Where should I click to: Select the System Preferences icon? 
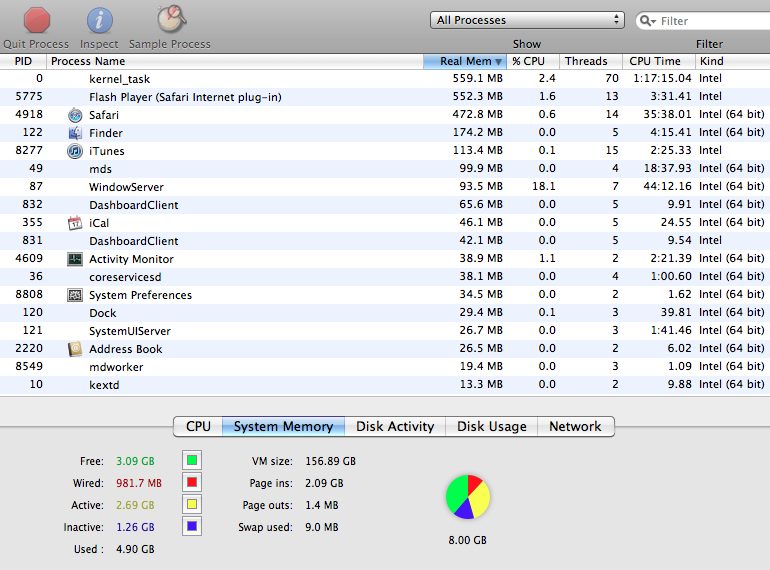pyautogui.click(x=75, y=295)
